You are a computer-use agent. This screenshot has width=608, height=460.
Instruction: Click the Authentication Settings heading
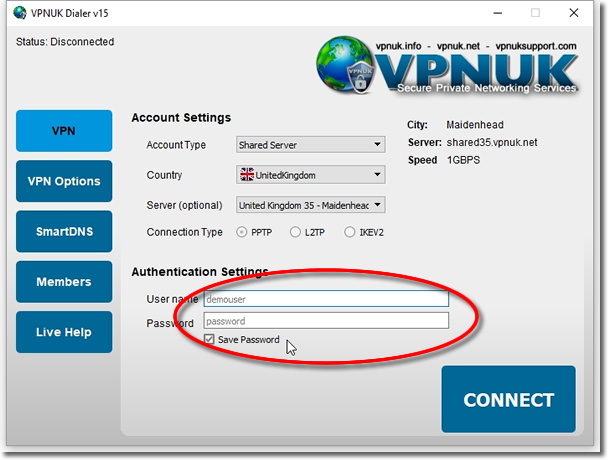click(x=200, y=272)
